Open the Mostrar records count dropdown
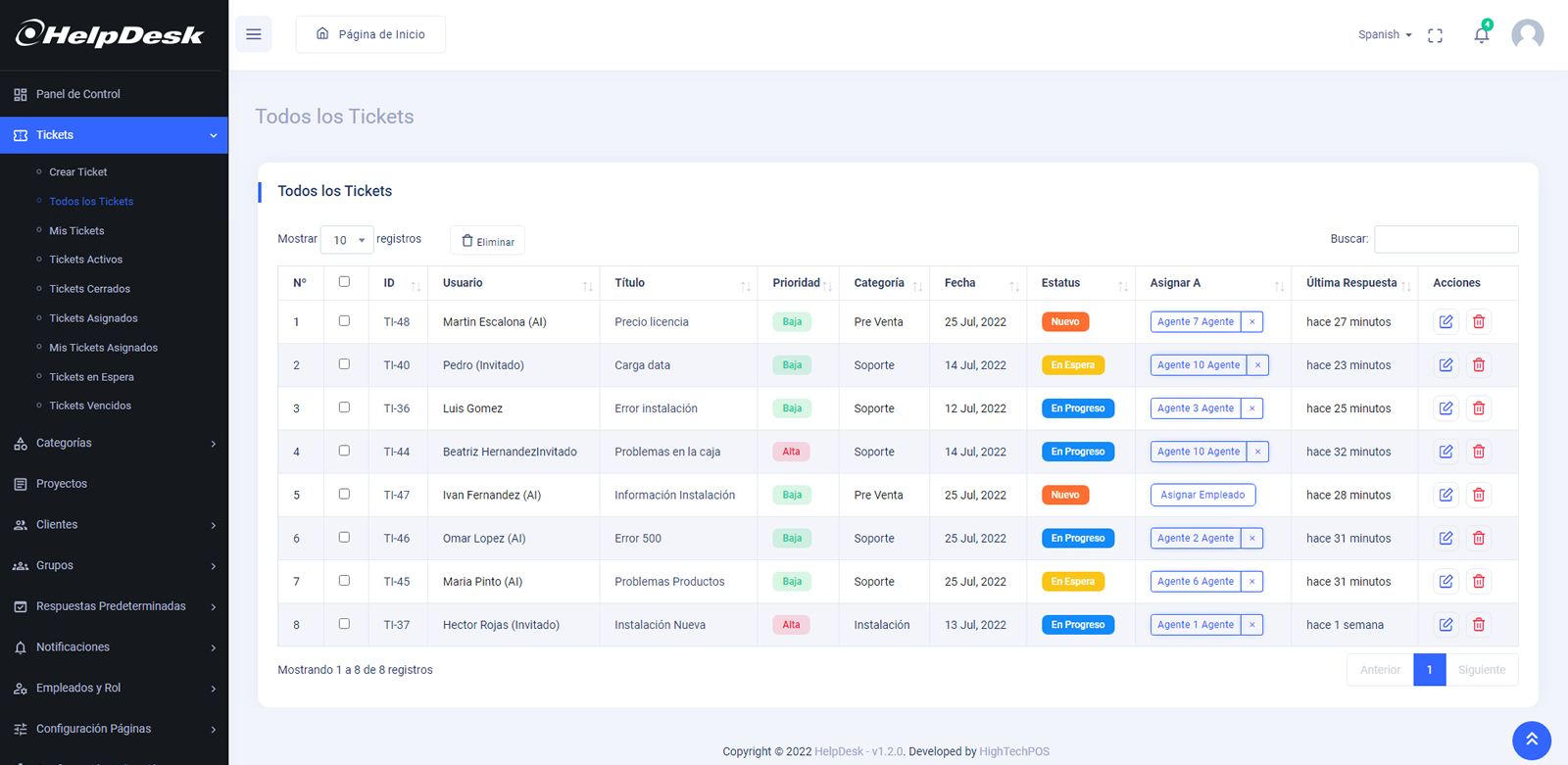 click(x=347, y=240)
